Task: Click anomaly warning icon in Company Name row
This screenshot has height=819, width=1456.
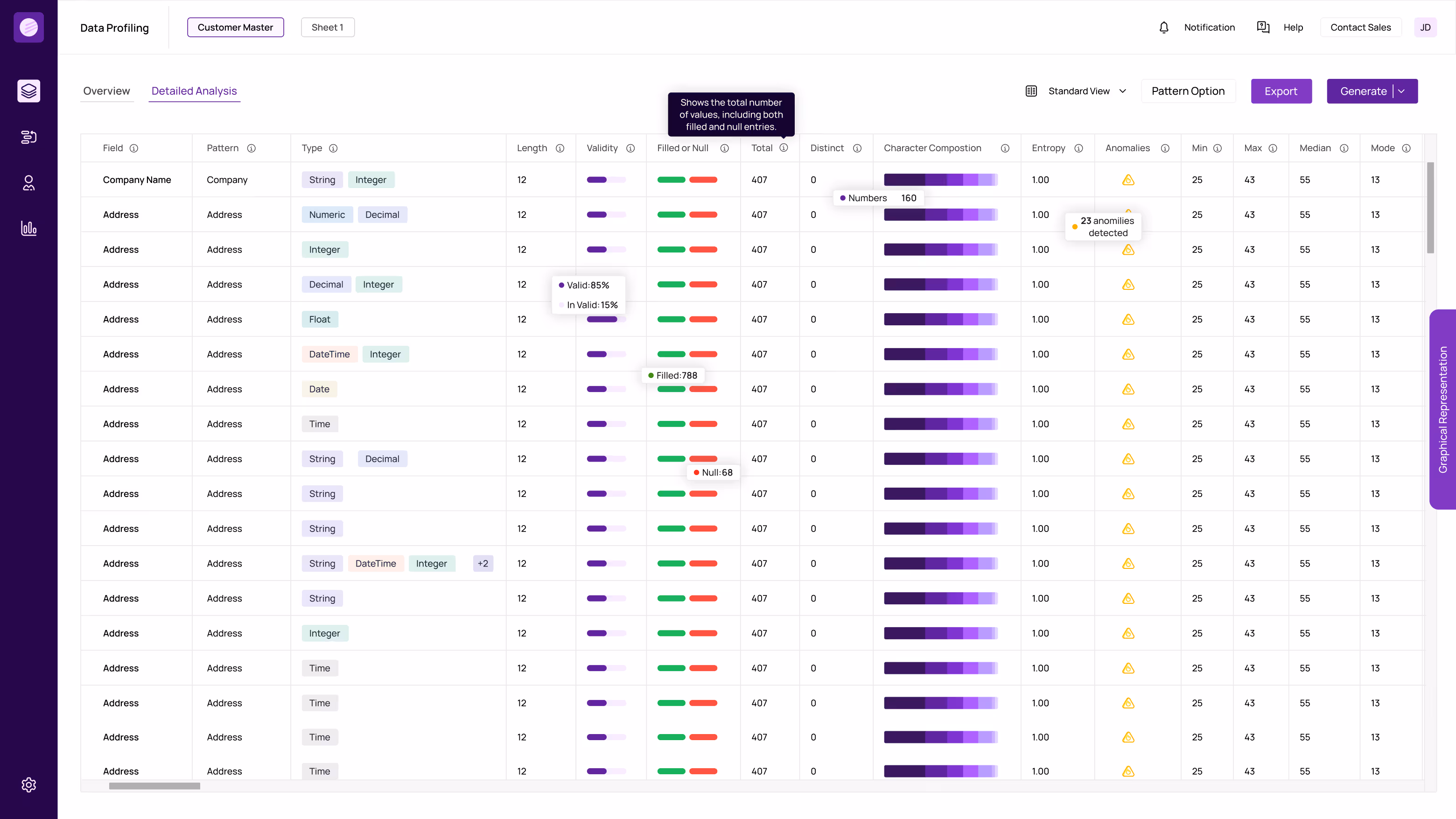Action: (1128, 180)
